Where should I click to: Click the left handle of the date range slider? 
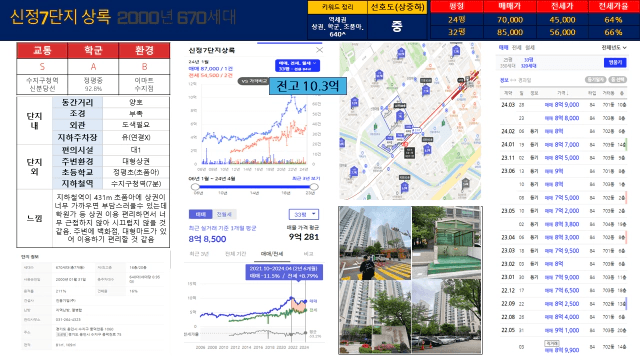point(195,187)
